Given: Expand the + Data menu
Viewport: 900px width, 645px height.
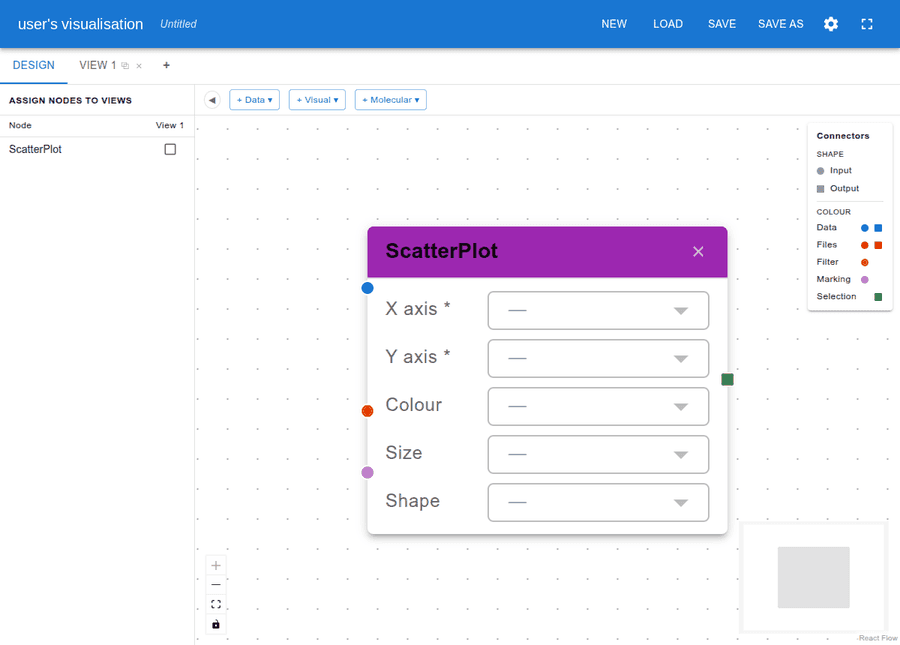Looking at the screenshot, I should point(254,100).
